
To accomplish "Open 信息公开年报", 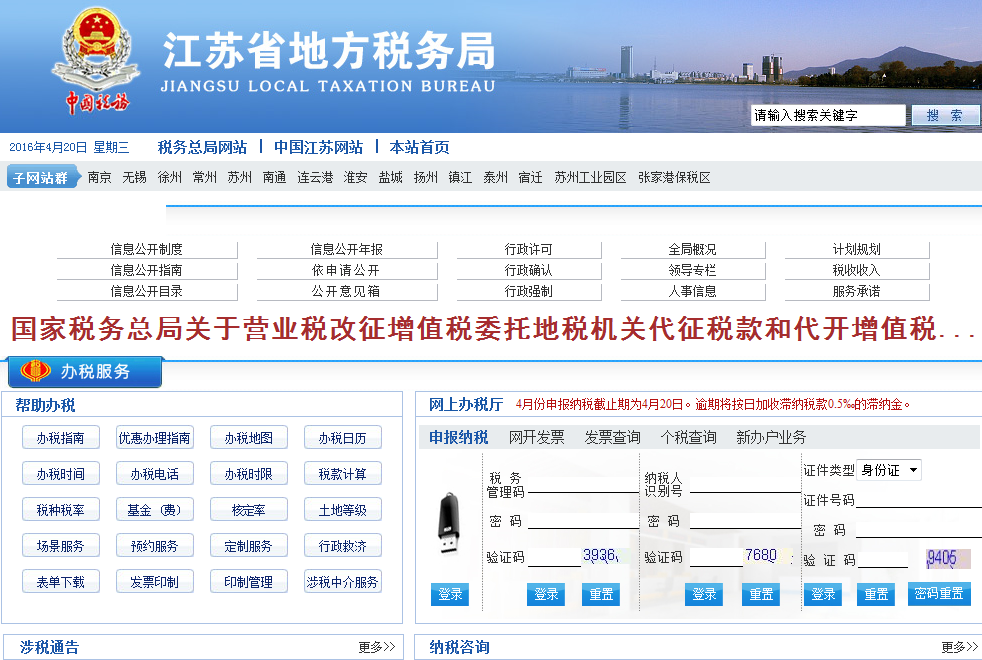I will pyautogui.click(x=346, y=249).
